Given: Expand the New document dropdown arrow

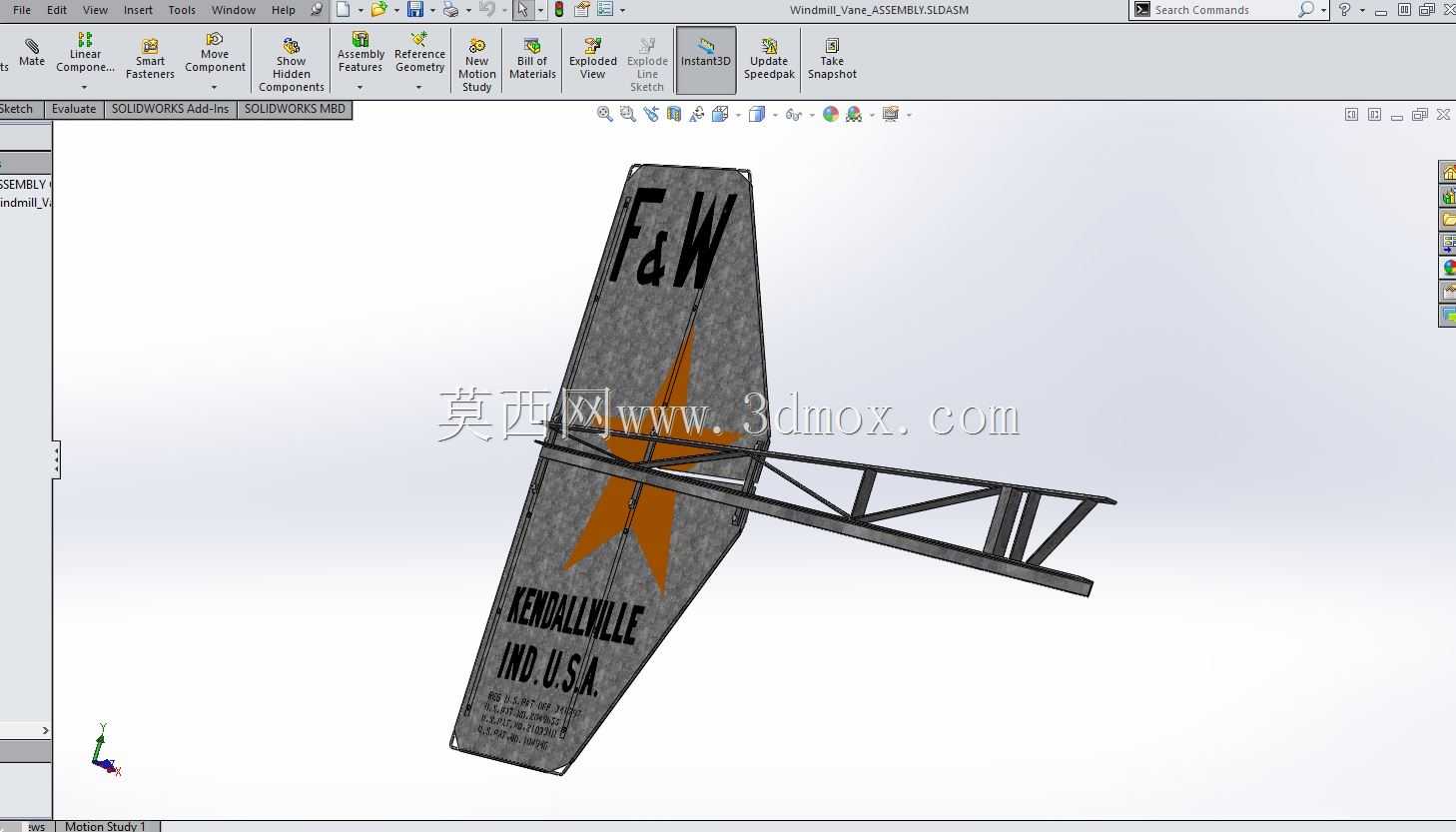Looking at the screenshot, I should 360,10.
